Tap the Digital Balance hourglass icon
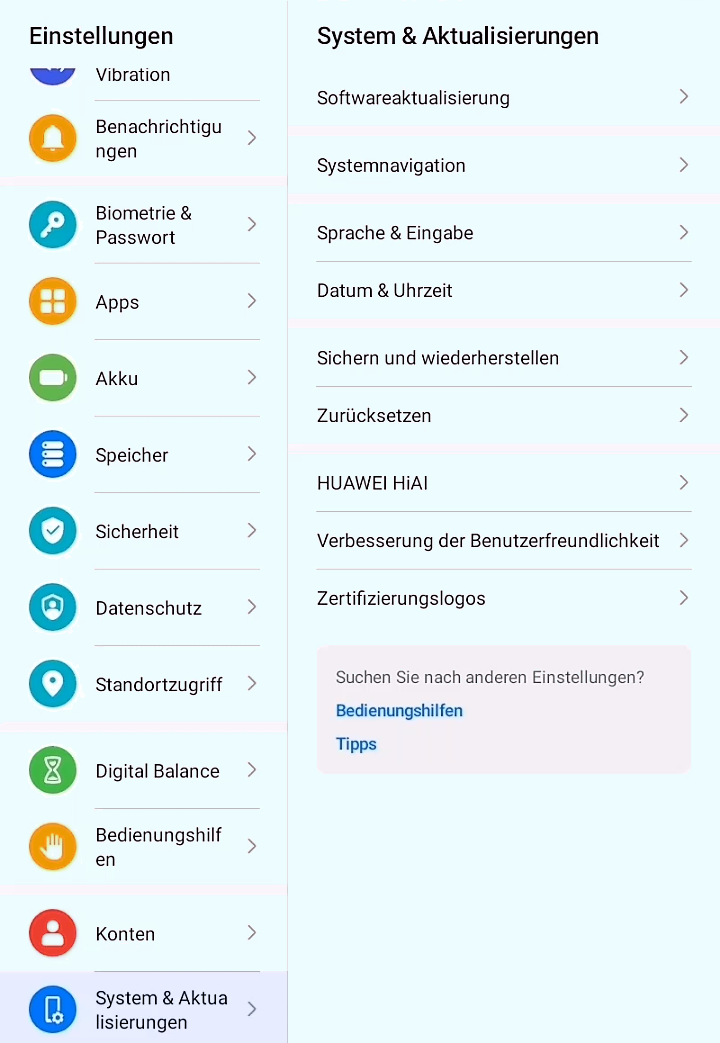720x1043 pixels. pyautogui.click(x=53, y=770)
